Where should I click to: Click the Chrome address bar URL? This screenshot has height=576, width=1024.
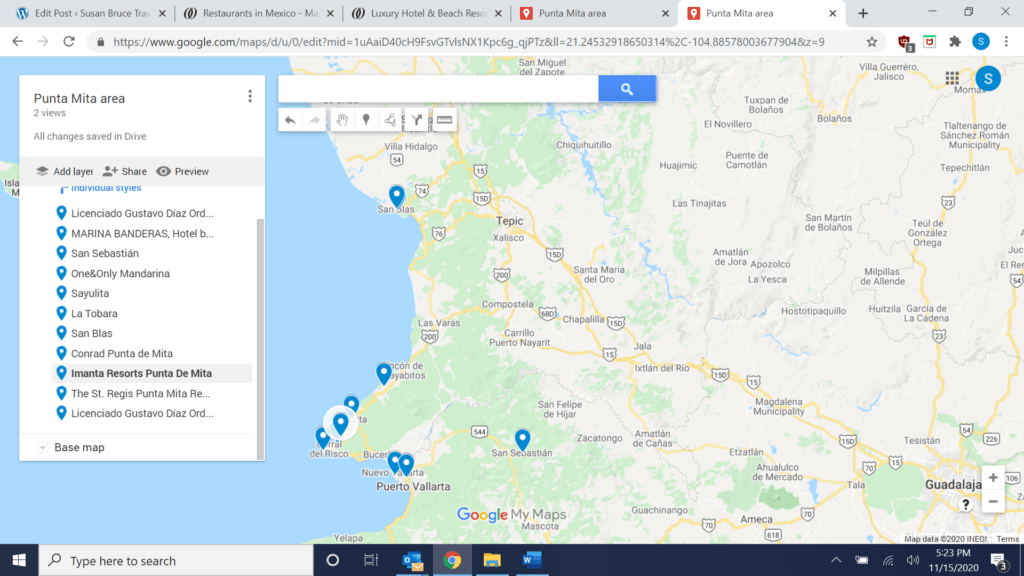[x=468, y=42]
